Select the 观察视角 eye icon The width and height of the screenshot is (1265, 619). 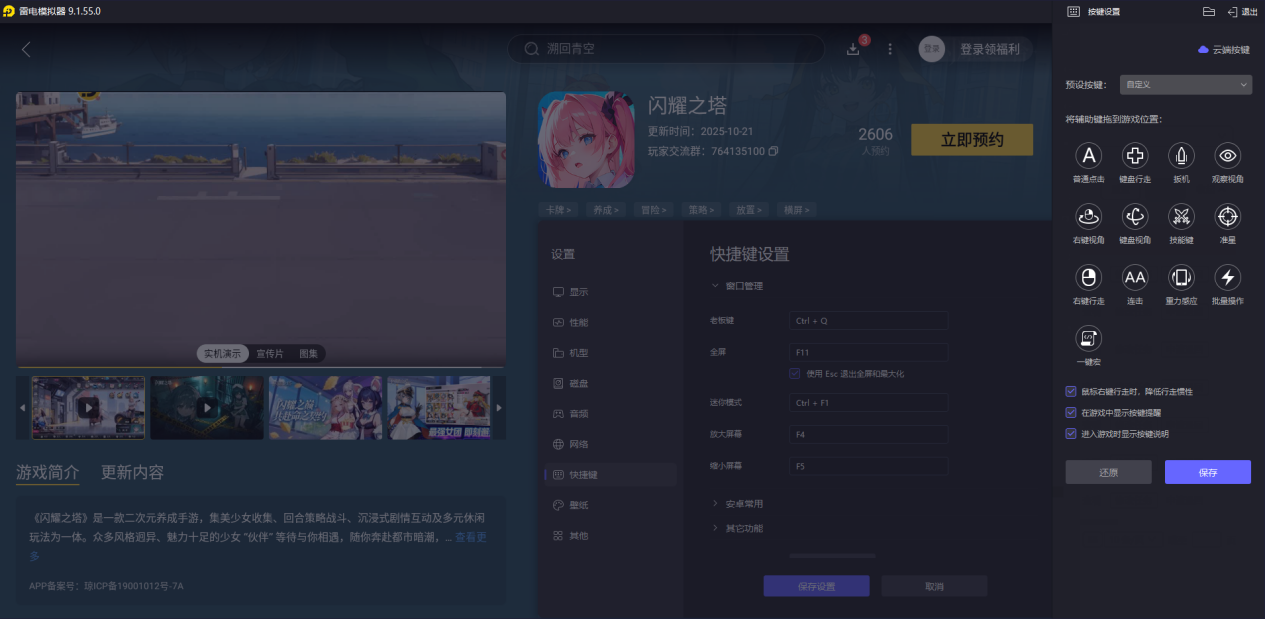[x=1228, y=155]
